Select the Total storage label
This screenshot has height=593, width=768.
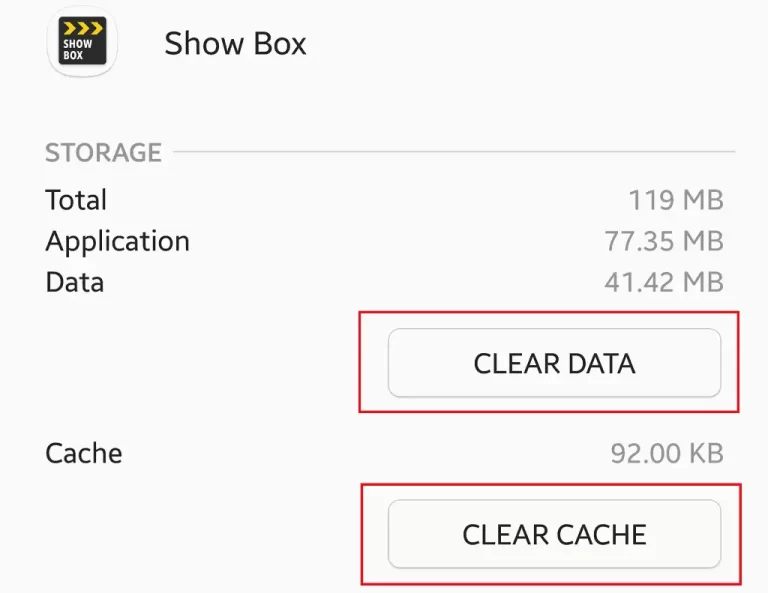tap(76, 200)
